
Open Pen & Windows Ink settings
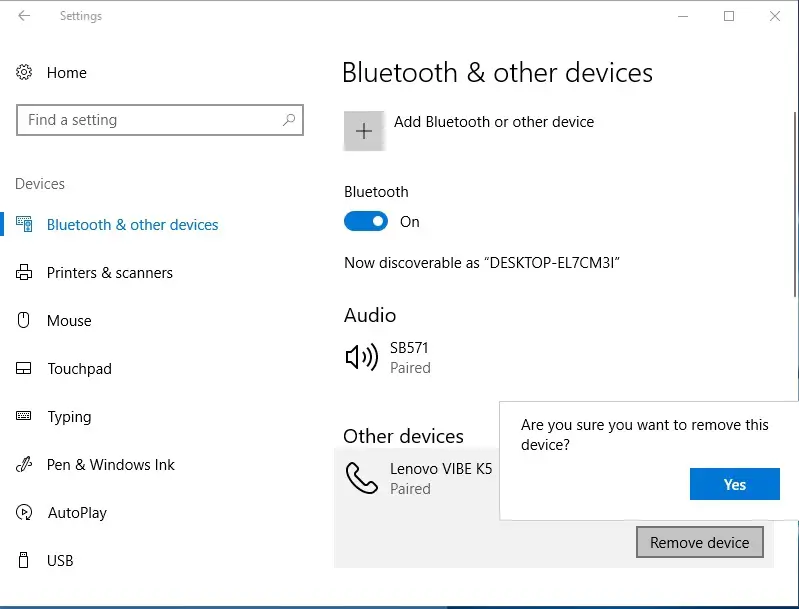111,465
